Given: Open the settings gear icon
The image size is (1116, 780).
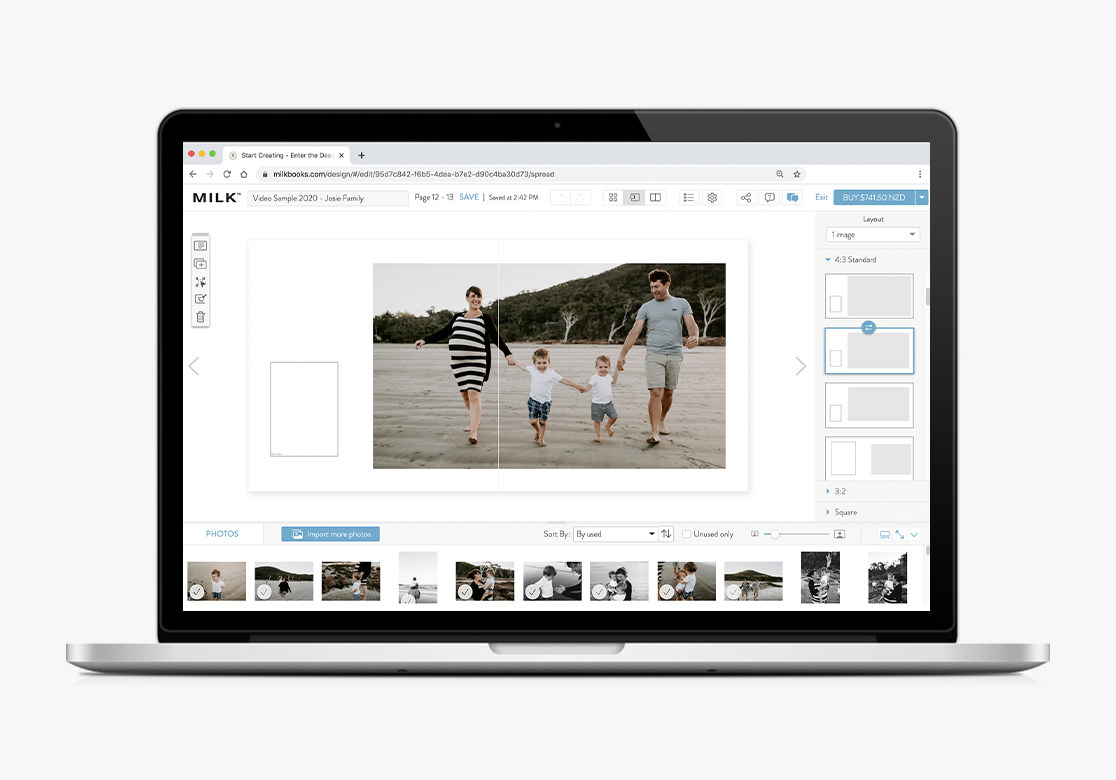Looking at the screenshot, I should point(712,198).
